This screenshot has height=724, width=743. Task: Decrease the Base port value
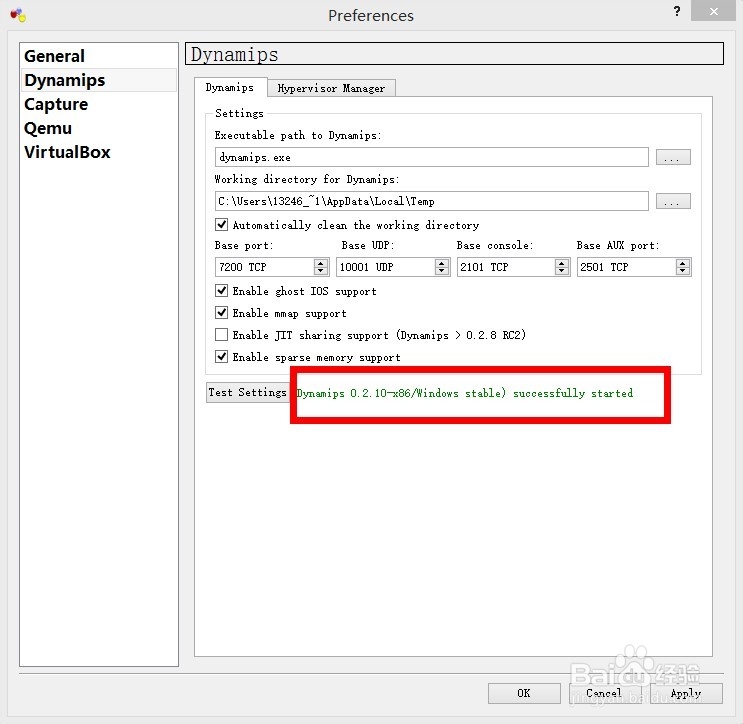pyautogui.click(x=321, y=272)
